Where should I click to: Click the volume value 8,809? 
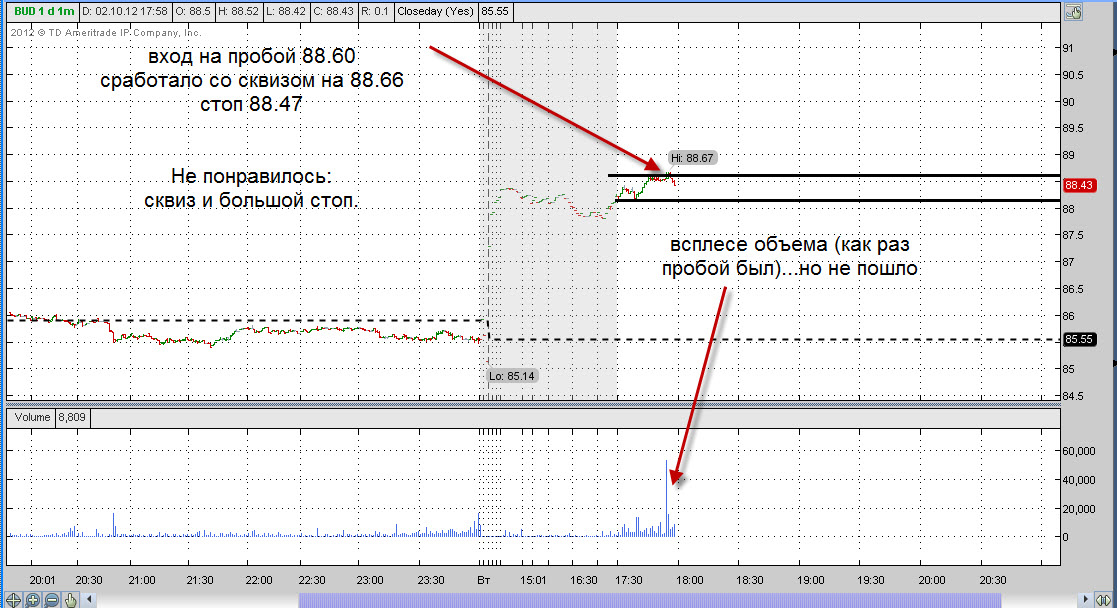point(72,417)
